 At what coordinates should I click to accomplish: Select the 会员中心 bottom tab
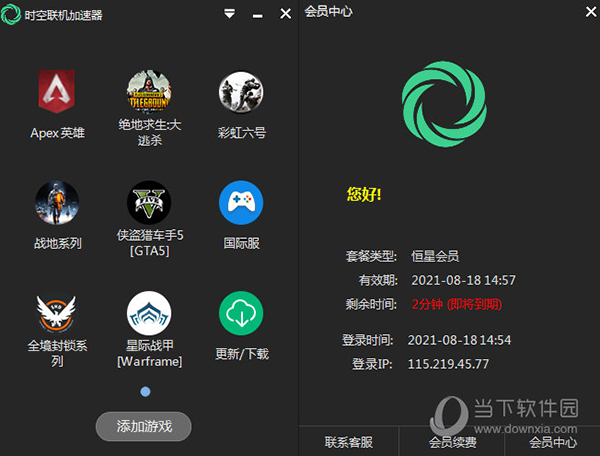click(x=552, y=441)
